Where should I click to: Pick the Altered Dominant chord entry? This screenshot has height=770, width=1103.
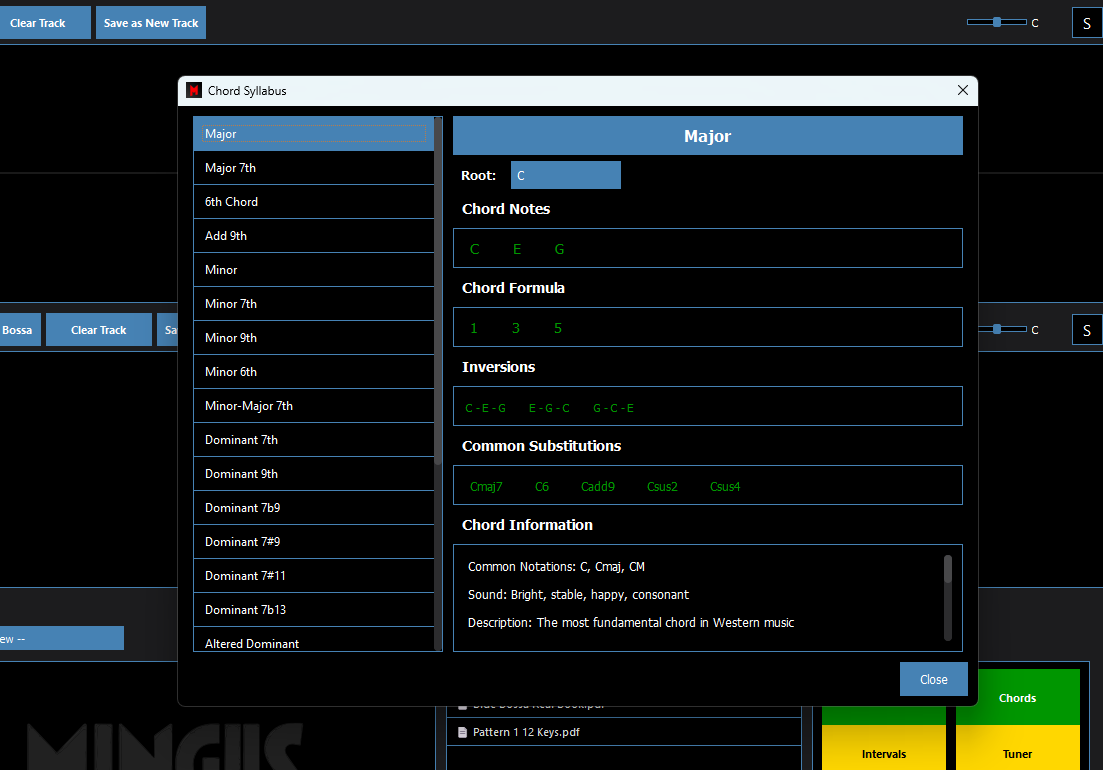click(313, 642)
